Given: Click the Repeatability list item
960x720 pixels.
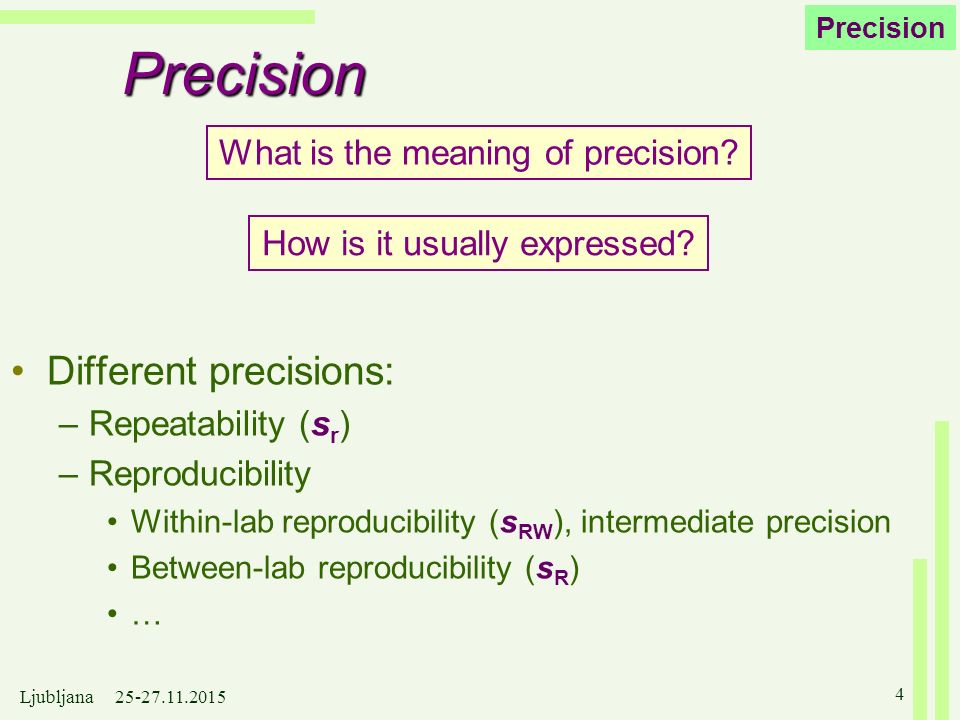Looking at the screenshot, I should pyautogui.click(x=220, y=424).
